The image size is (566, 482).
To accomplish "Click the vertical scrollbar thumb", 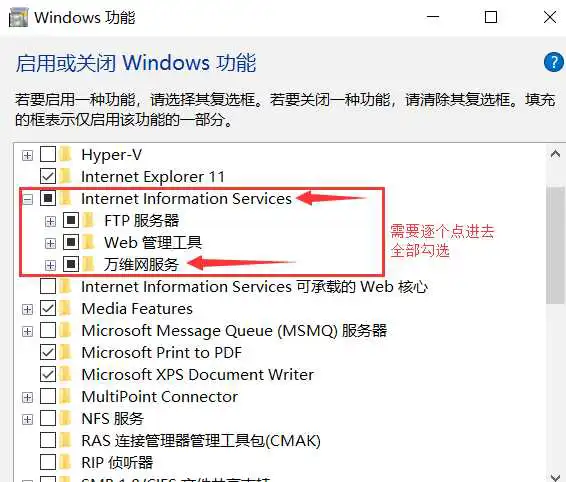I will [555, 246].
